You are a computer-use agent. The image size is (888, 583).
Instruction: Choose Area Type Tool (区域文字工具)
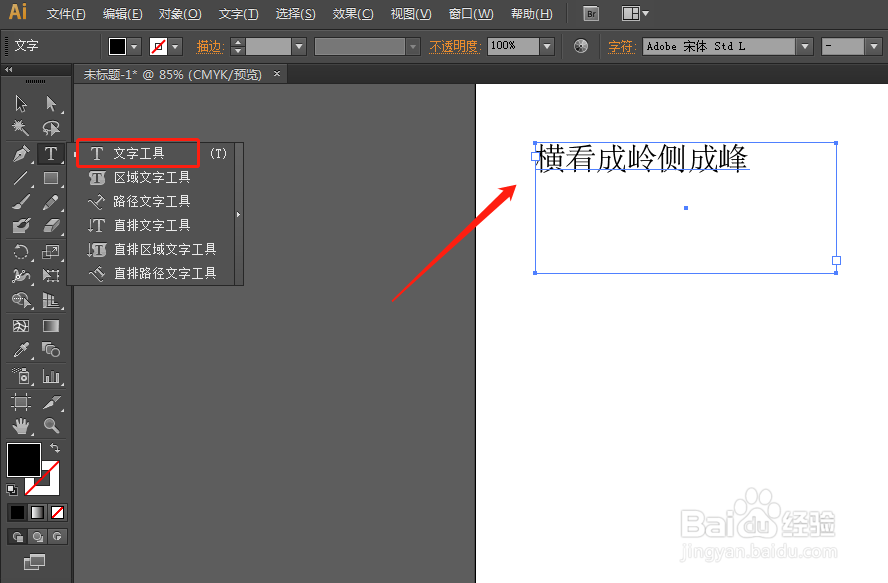coord(152,178)
